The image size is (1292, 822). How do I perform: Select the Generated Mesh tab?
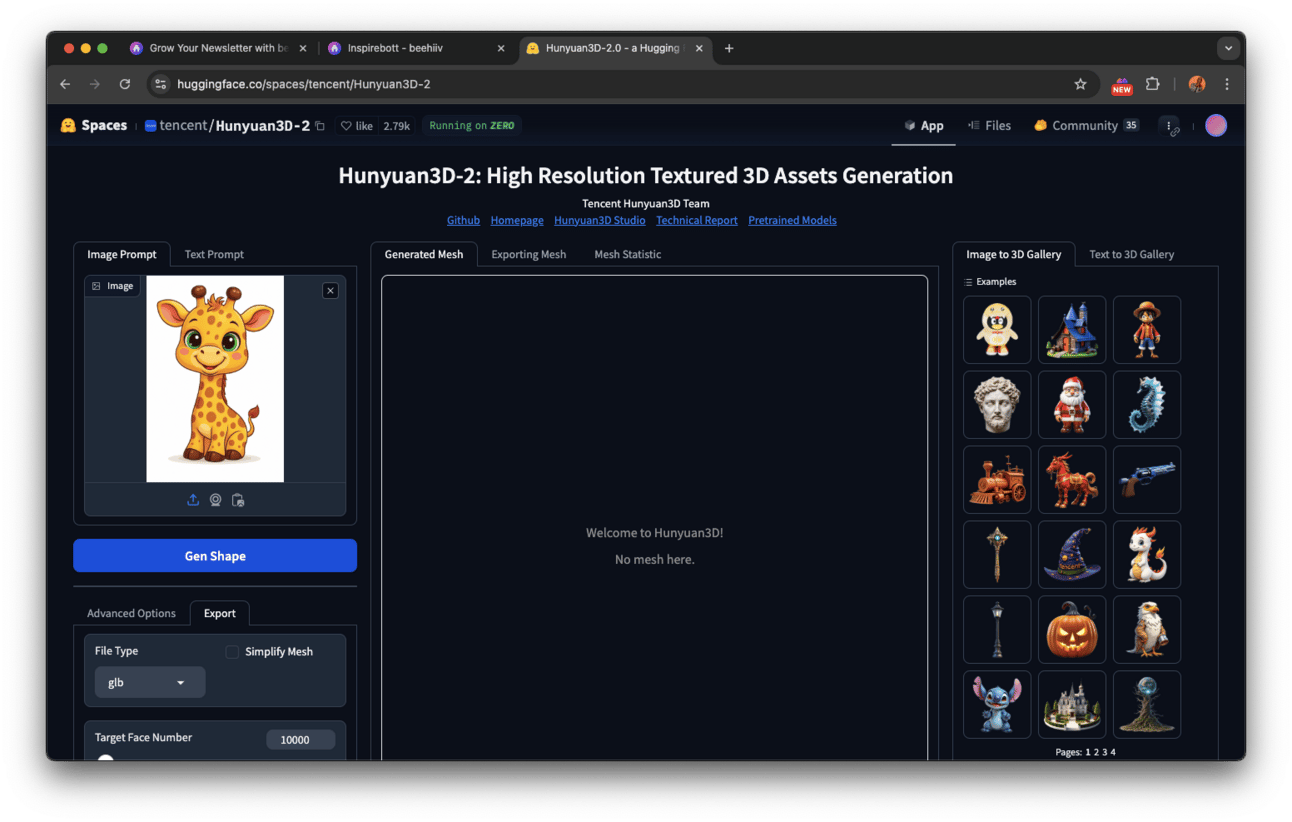[424, 254]
